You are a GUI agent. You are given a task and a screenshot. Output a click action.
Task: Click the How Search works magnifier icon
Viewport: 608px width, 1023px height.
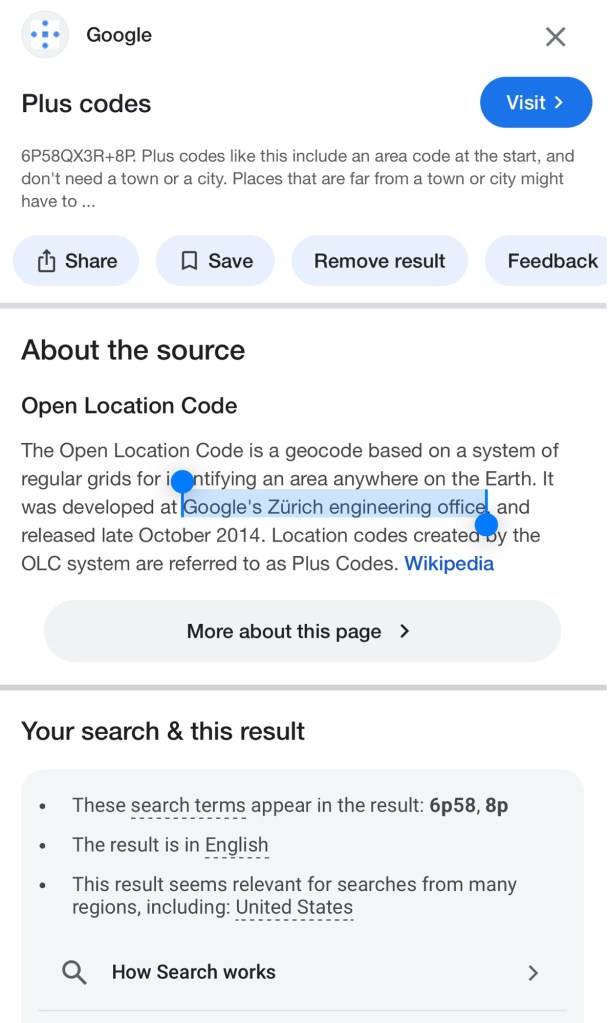[74, 972]
